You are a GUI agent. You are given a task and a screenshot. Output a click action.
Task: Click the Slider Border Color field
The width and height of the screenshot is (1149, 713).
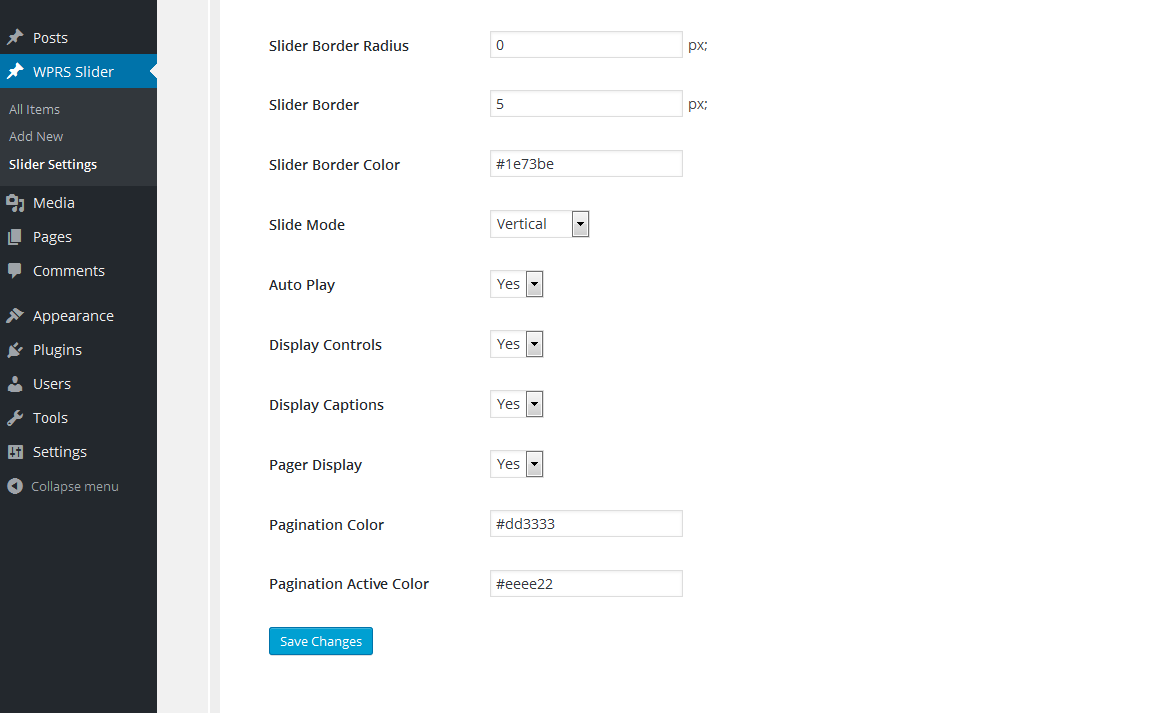coord(586,163)
